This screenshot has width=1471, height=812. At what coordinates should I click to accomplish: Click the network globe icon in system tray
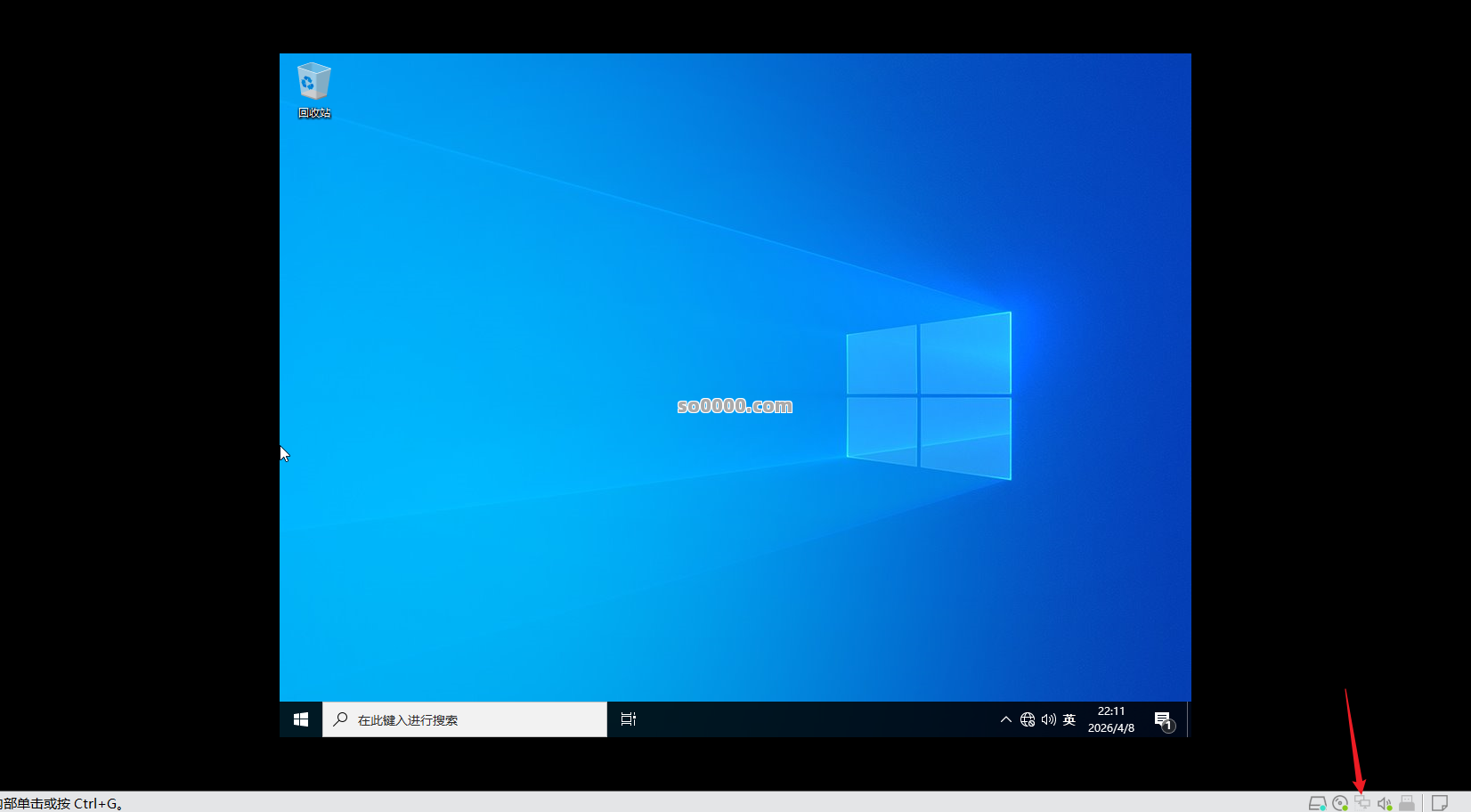[1027, 719]
